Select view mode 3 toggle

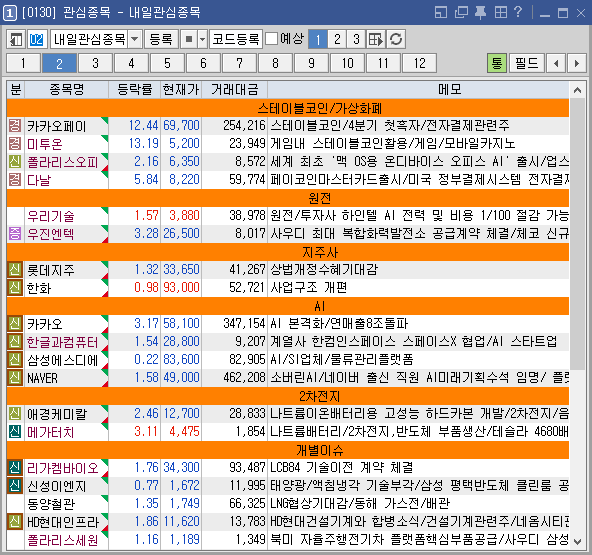[x=356, y=39]
